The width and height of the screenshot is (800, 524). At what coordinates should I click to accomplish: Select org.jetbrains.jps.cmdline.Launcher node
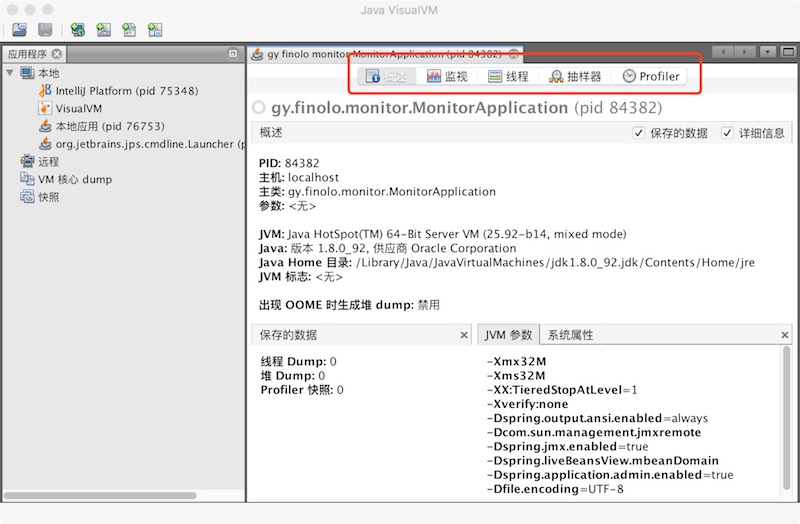coord(150,144)
